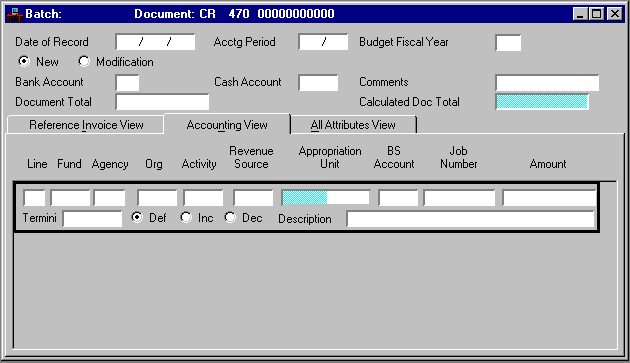Focus the Cash Account field
The image size is (630, 363).
(x=318, y=83)
